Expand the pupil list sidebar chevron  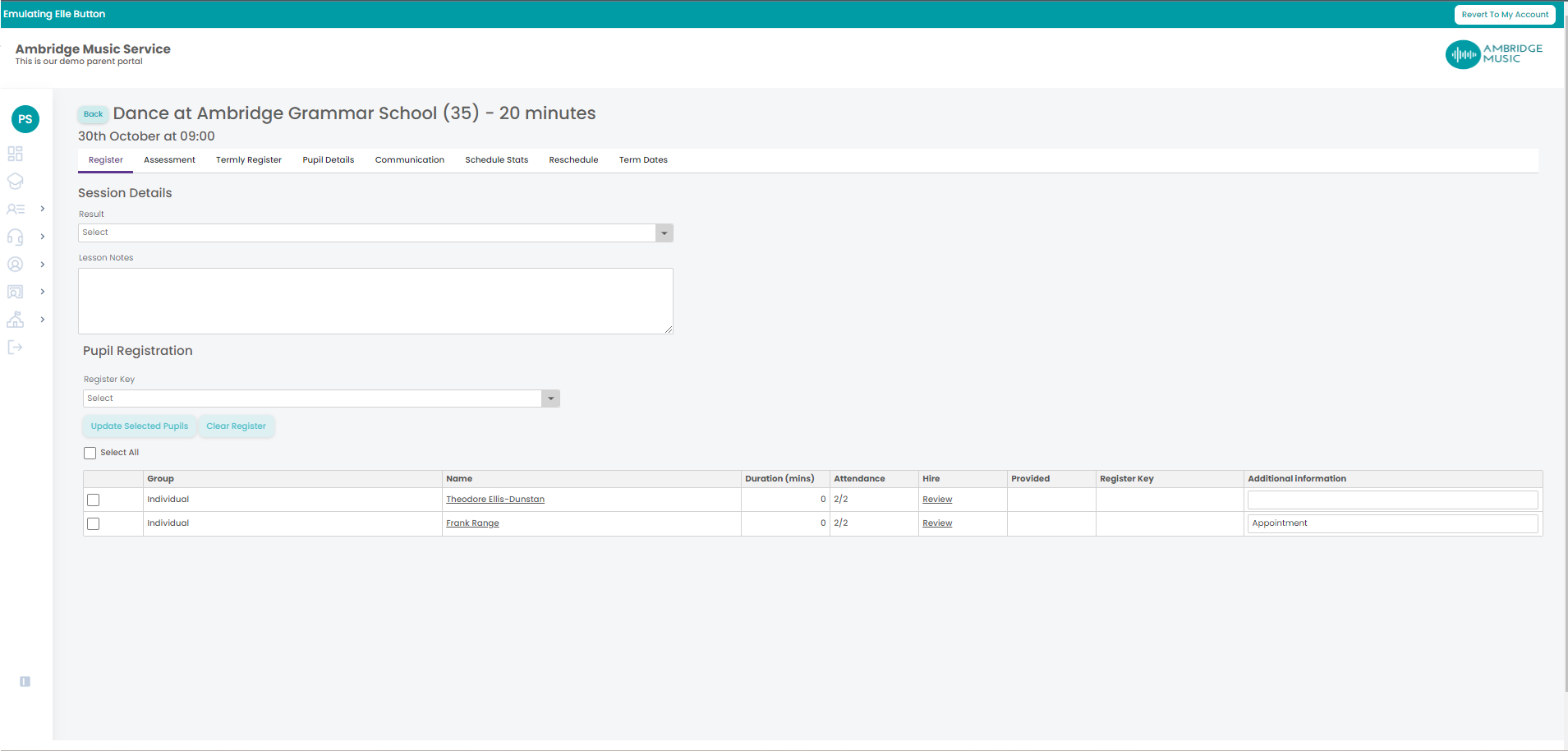(x=43, y=209)
